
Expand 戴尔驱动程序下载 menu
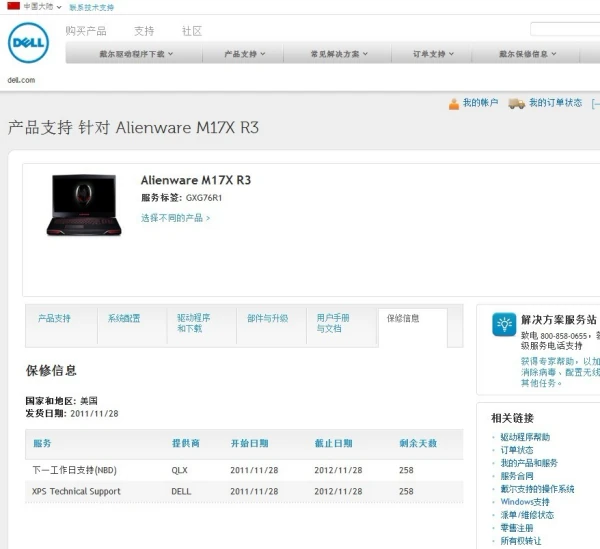[136, 54]
